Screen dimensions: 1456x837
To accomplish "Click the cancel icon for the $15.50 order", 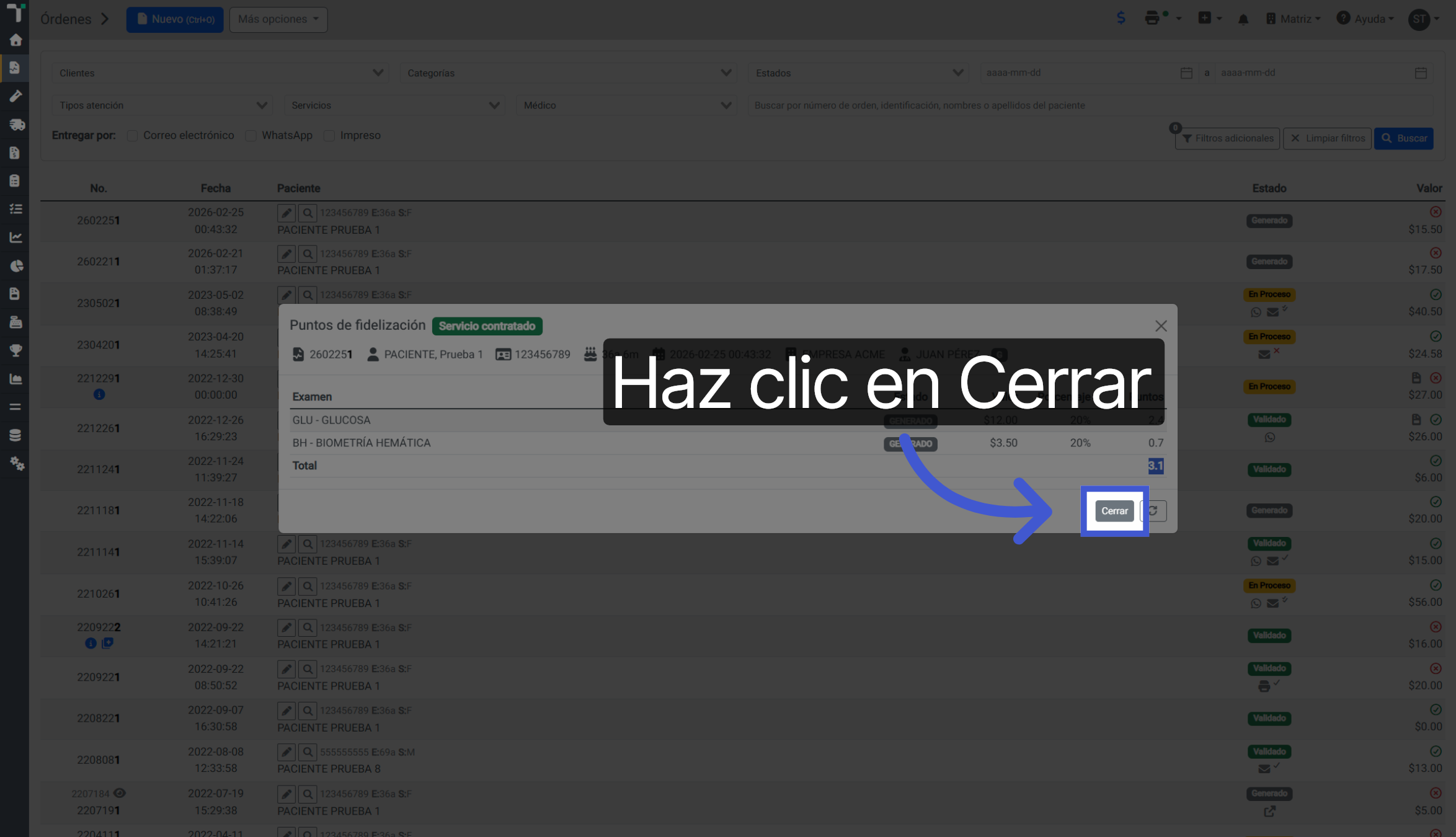I will 1436,212.
